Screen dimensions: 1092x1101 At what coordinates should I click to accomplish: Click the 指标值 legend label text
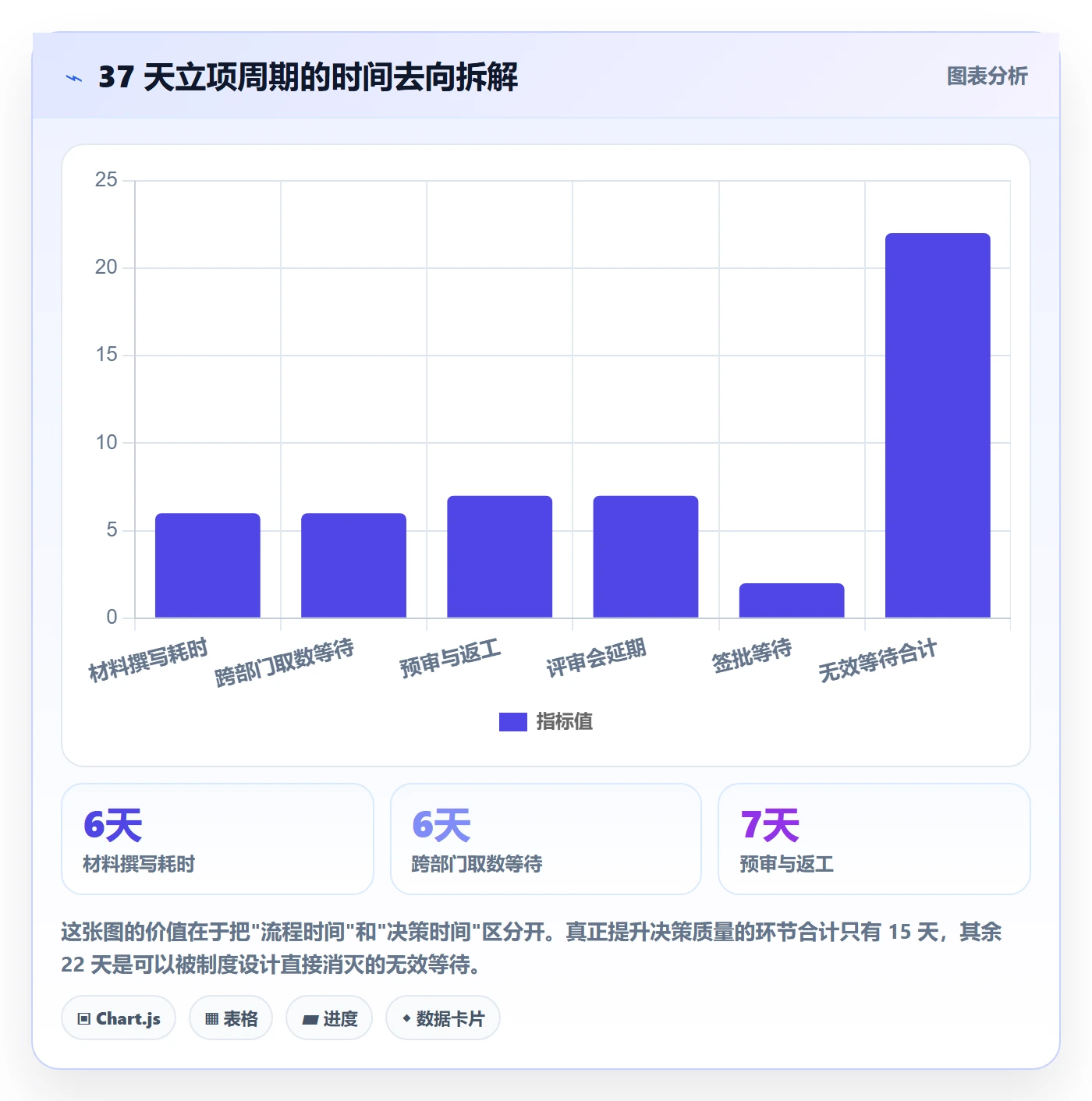coord(565,722)
